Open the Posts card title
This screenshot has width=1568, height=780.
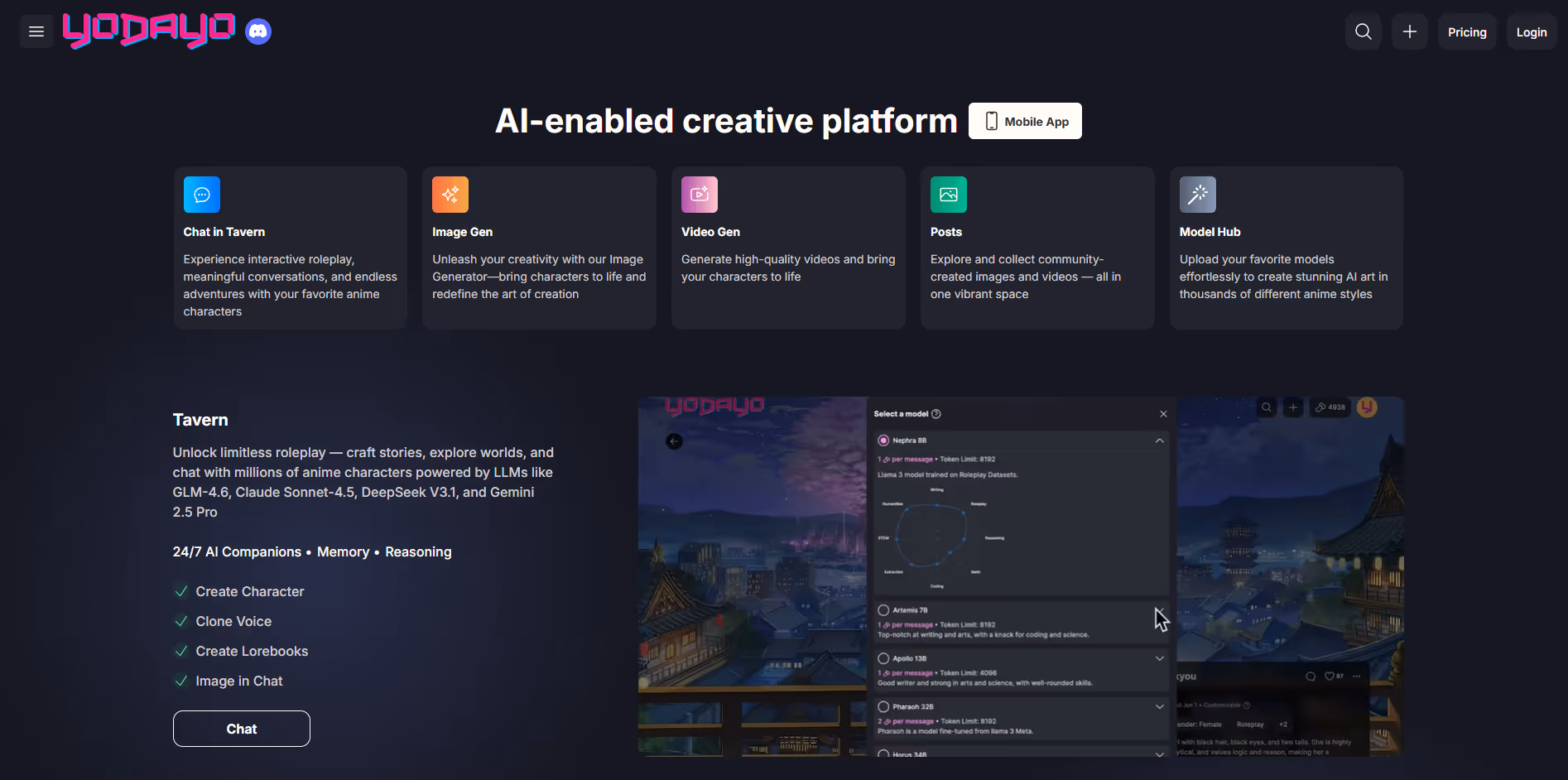pyautogui.click(x=946, y=232)
